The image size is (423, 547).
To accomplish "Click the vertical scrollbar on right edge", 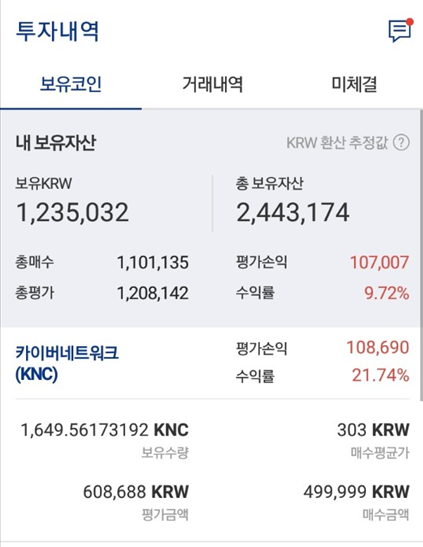I will [x=421, y=255].
